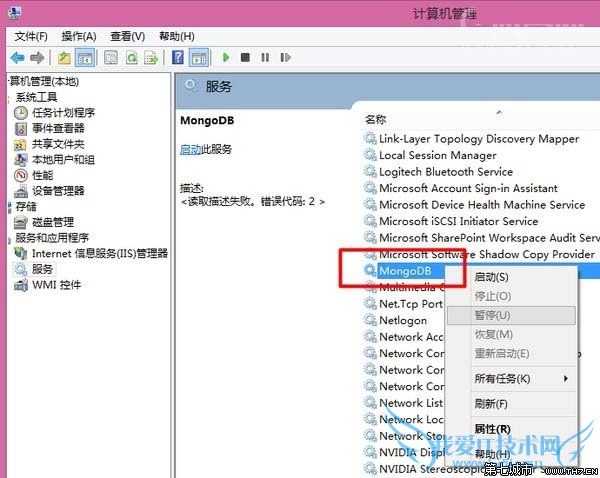Image resolution: width=600 pixels, height=478 pixels.
Task: Select Network List service row
Action: click(411, 403)
